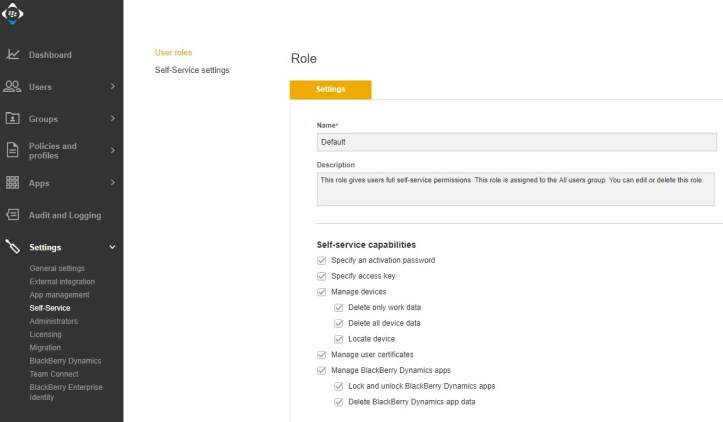The width and height of the screenshot is (723, 422).
Task: Toggle Manage BlackBerry Dynamics apps checkbox
Action: [x=321, y=370]
